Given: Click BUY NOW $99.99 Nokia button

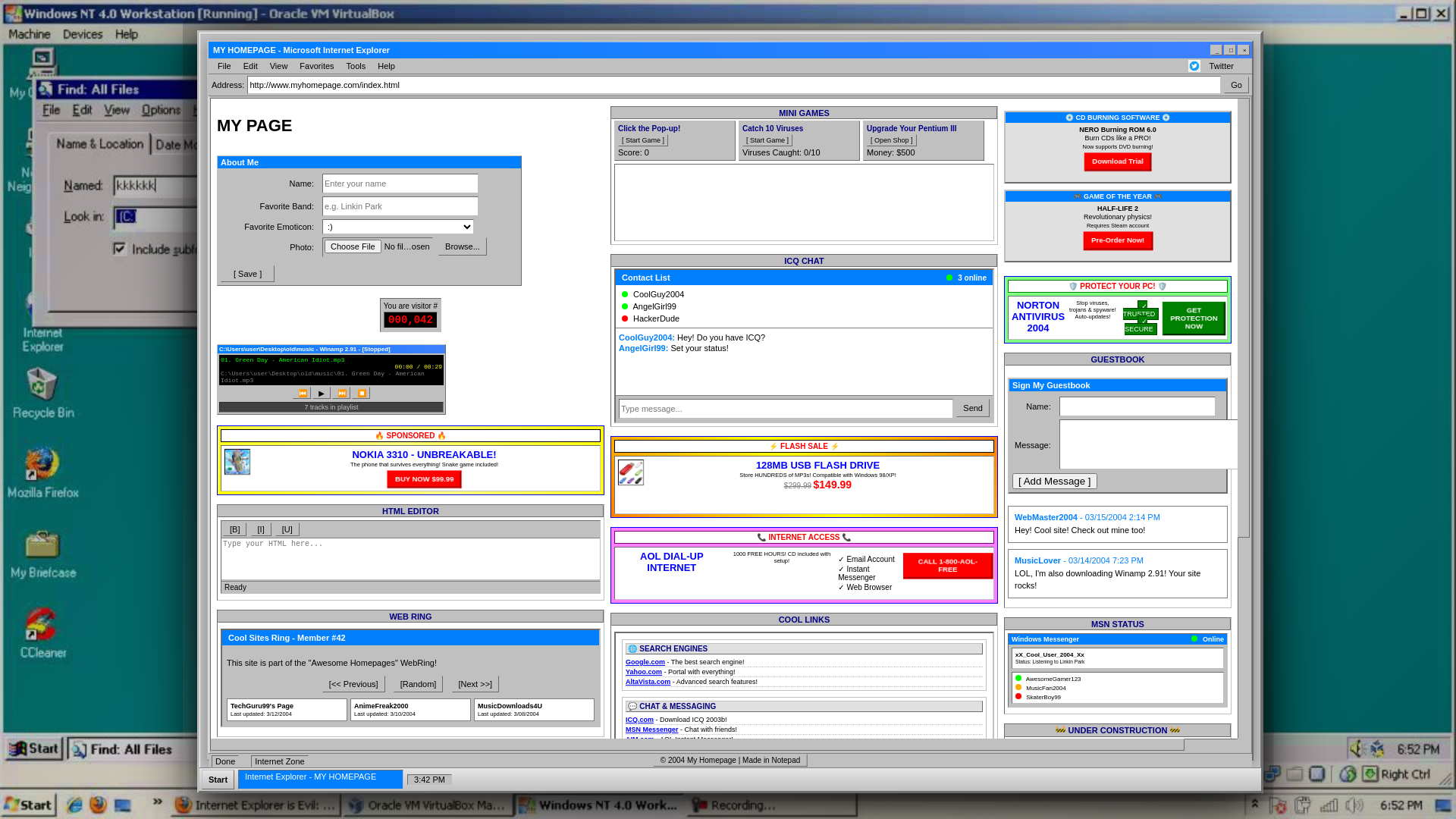Looking at the screenshot, I should pyautogui.click(x=424, y=479).
